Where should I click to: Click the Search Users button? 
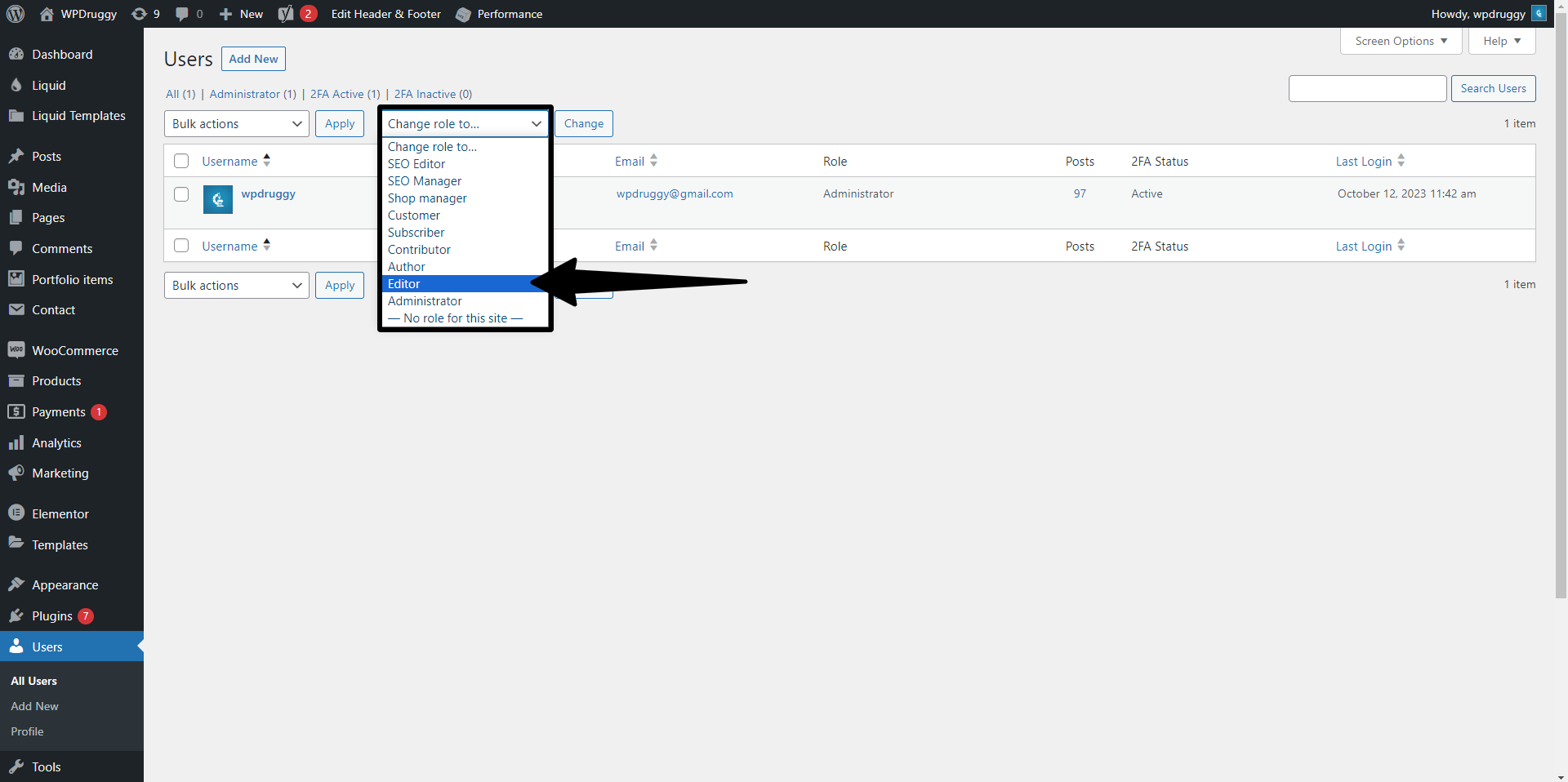pyautogui.click(x=1493, y=88)
